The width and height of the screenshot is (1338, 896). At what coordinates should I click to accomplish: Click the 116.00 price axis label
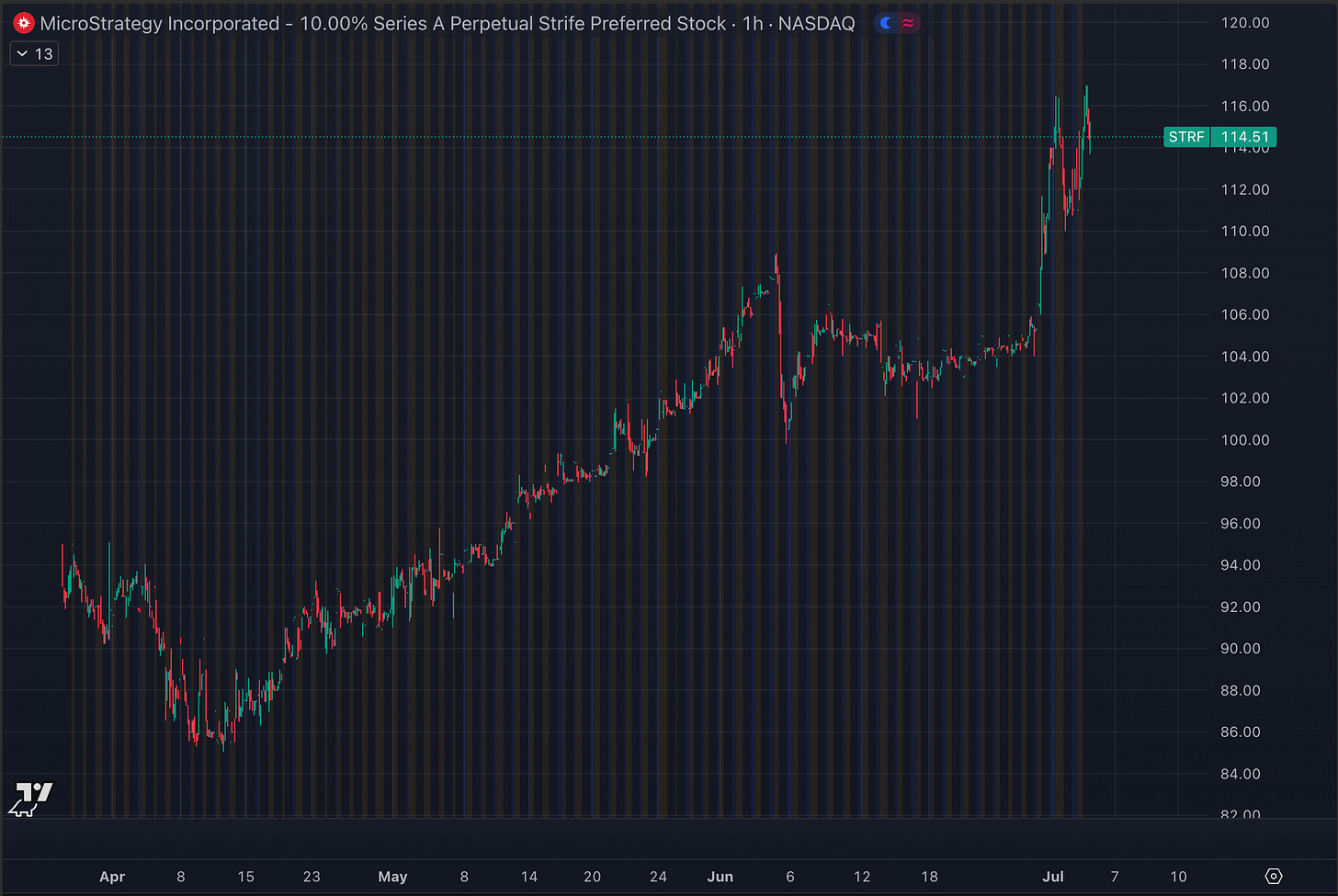pos(1245,107)
